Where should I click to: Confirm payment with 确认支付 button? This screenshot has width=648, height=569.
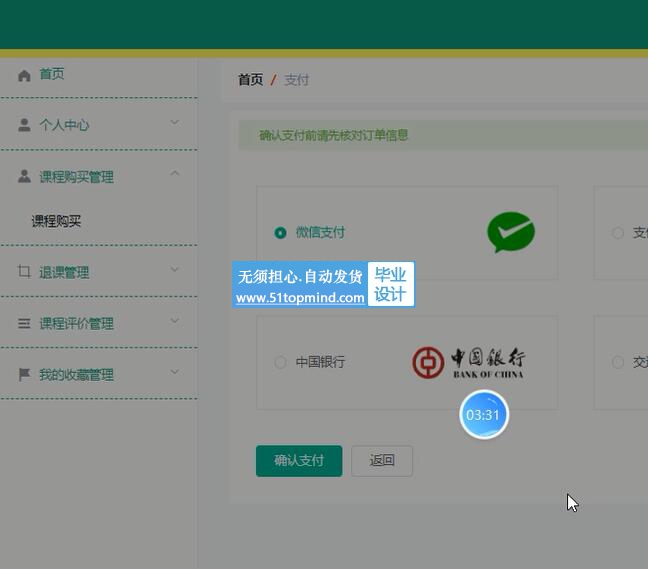299,461
